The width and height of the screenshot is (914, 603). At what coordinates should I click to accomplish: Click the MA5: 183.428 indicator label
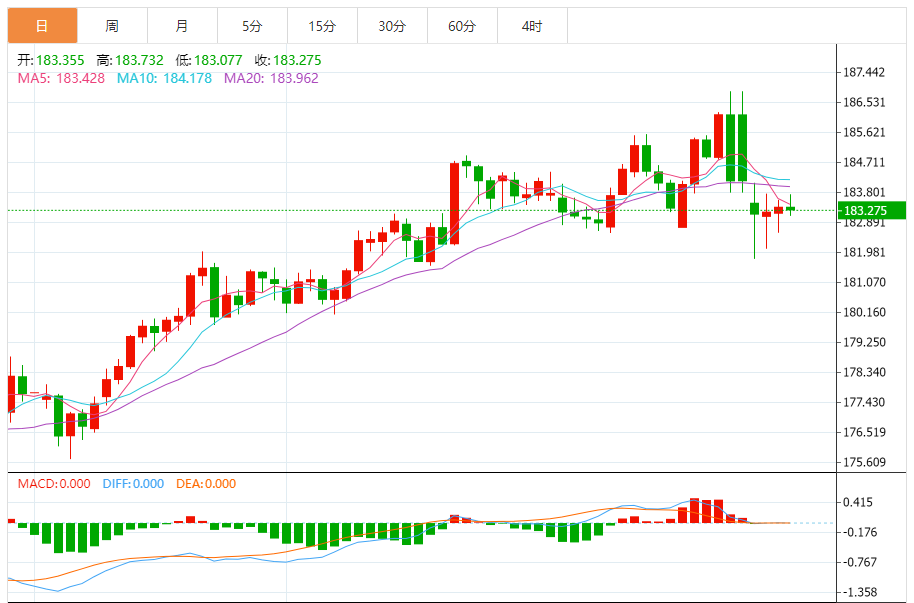coord(62,77)
